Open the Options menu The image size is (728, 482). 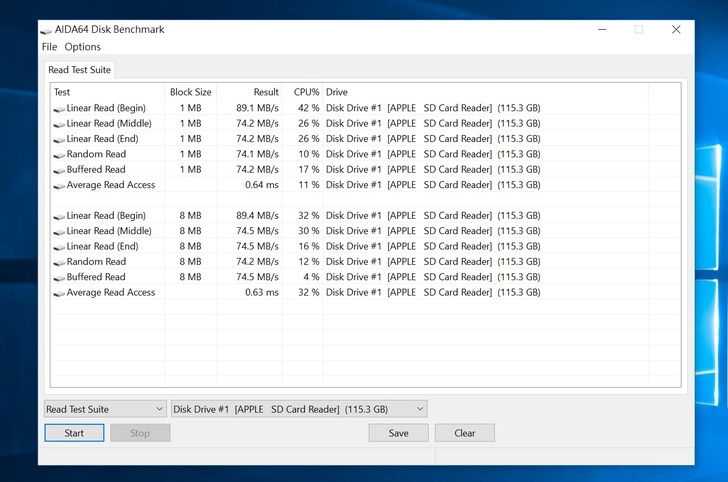click(x=82, y=47)
